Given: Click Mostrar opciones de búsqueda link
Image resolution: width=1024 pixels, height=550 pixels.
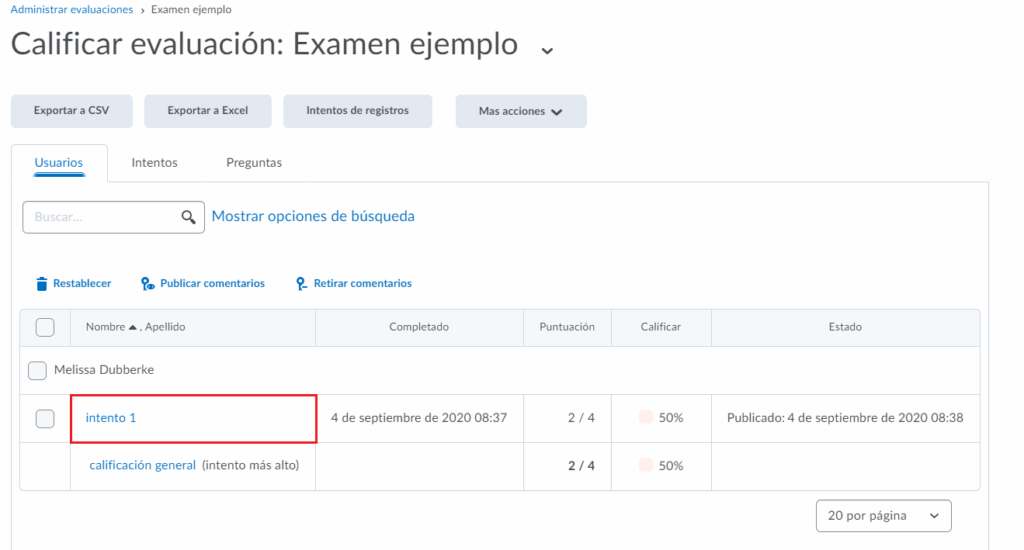Looking at the screenshot, I should [313, 216].
